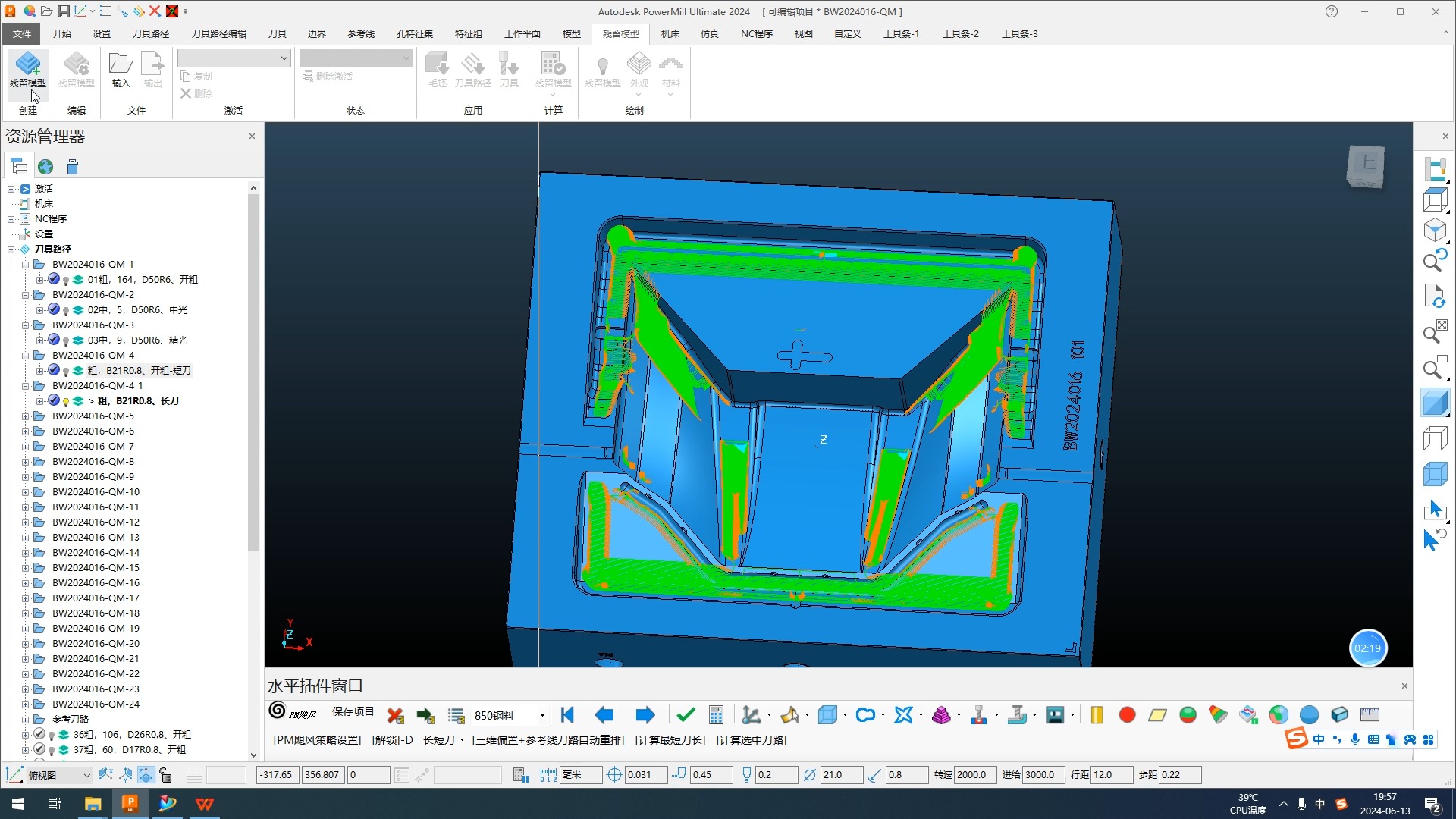Switch to the 仿真 ribbon tab
The image size is (1456, 819).
[709, 33]
